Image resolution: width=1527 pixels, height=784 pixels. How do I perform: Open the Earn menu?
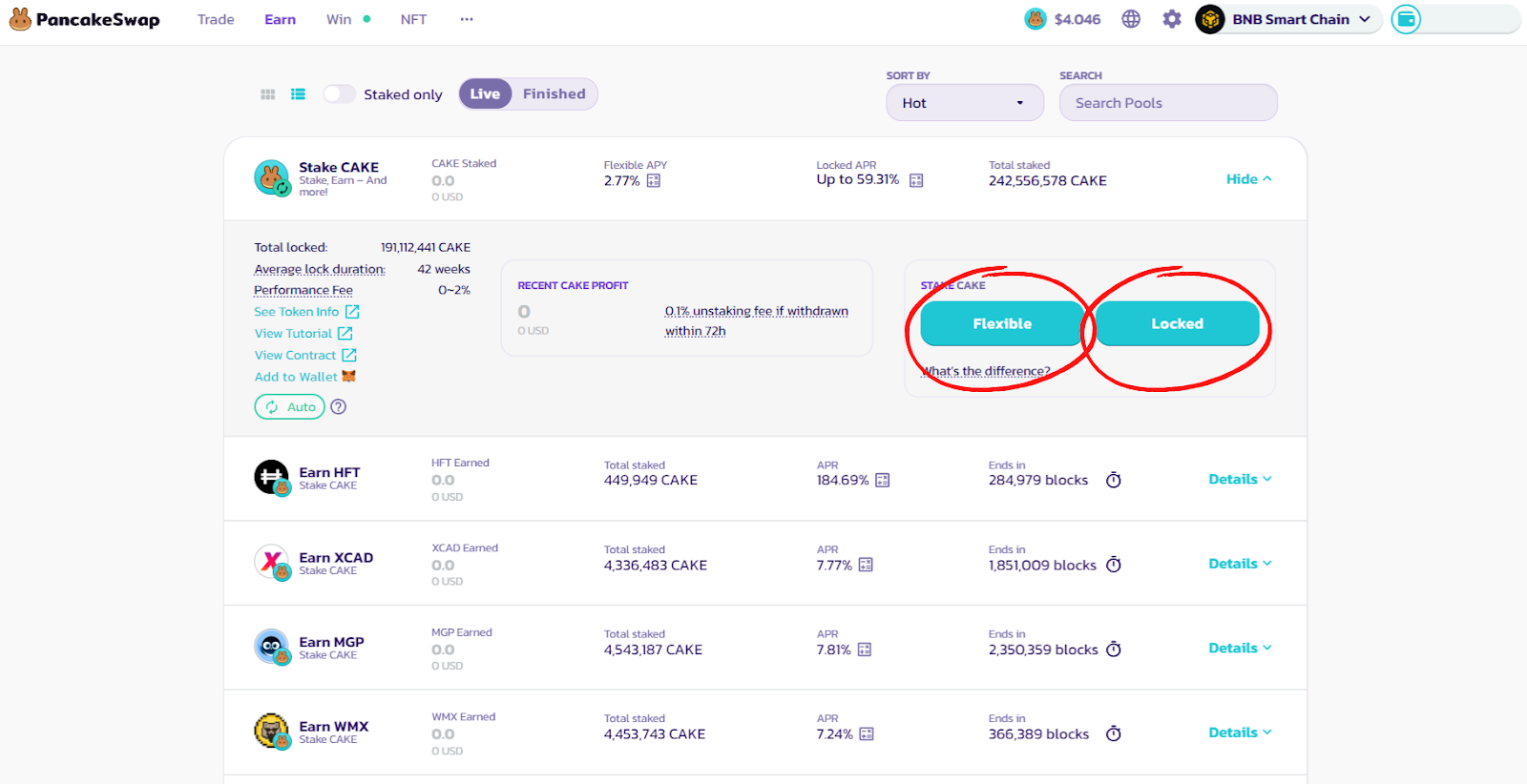[x=280, y=19]
